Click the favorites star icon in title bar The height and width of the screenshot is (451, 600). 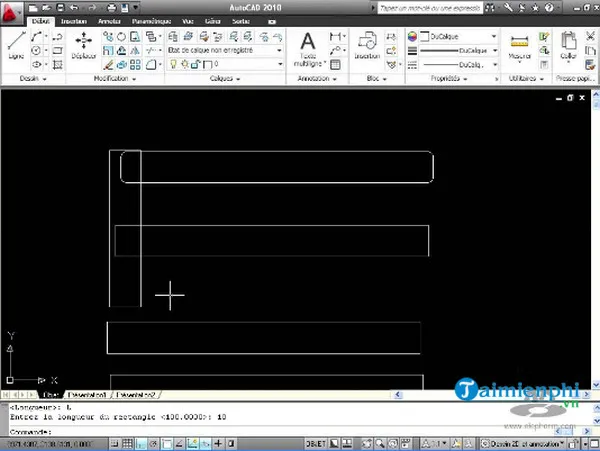click(x=535, y=7)
